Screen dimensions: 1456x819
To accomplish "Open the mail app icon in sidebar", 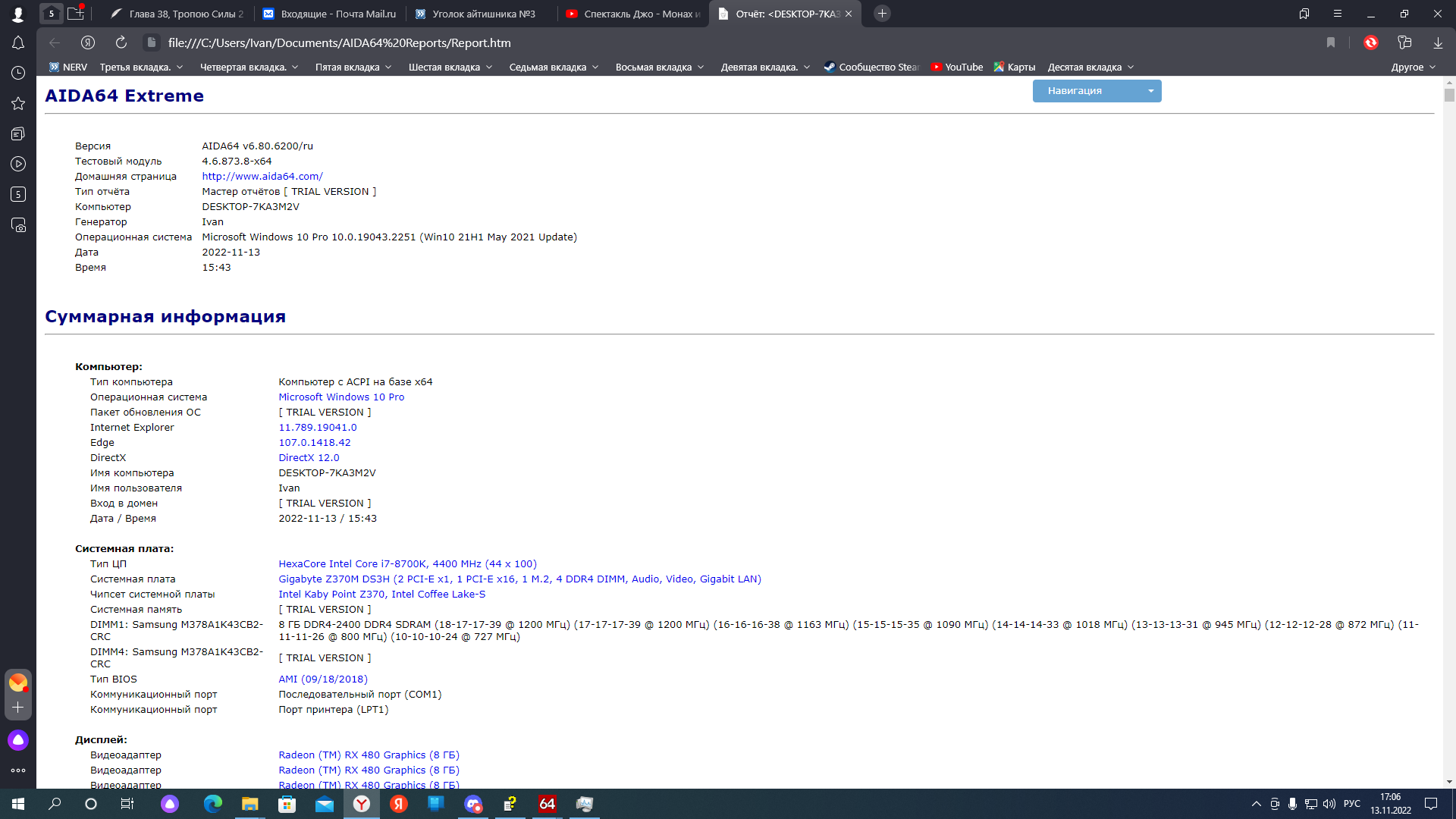I will pyautogui.click(x=18, y=682).
